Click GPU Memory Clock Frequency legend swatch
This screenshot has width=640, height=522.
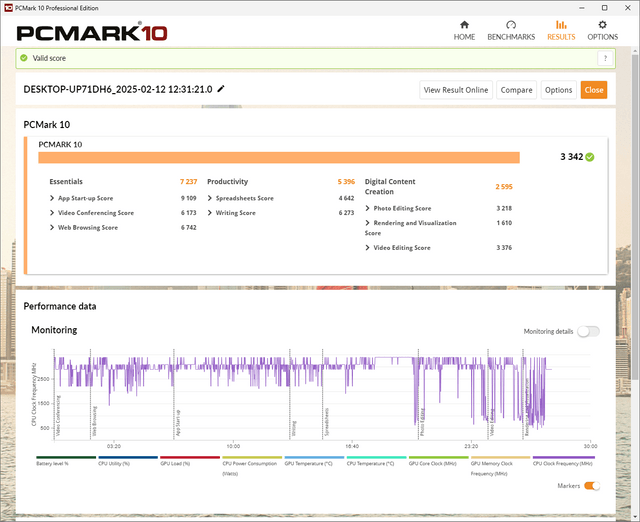(500, 458)
